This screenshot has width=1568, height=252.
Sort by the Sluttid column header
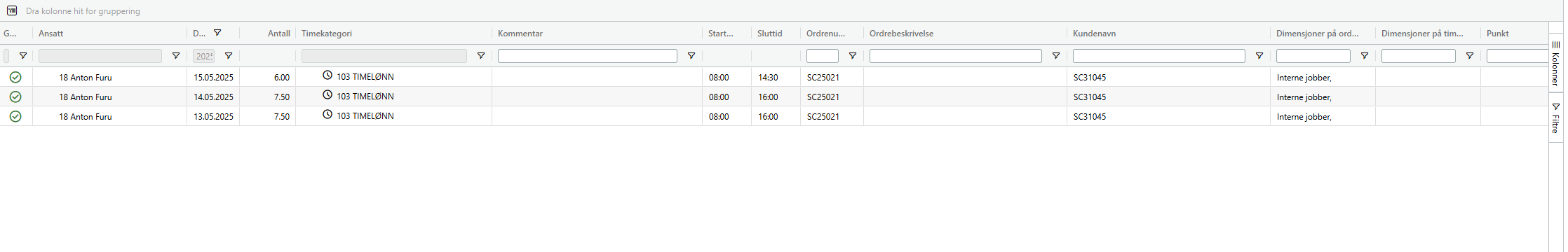click(769, 34)
